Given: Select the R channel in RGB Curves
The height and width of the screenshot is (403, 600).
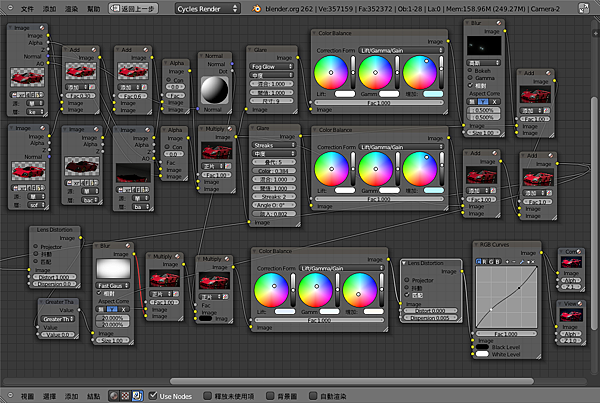Looking at the screenshot, I should (485, 262).
